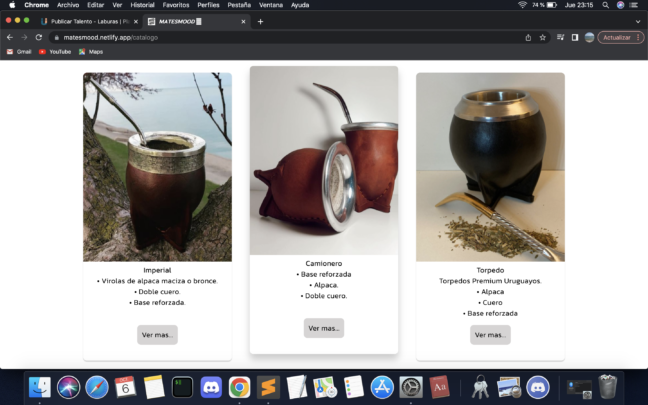Open the Historial menu
The width and height of the screenshot is (648, 405).
[x=143, y=5]
